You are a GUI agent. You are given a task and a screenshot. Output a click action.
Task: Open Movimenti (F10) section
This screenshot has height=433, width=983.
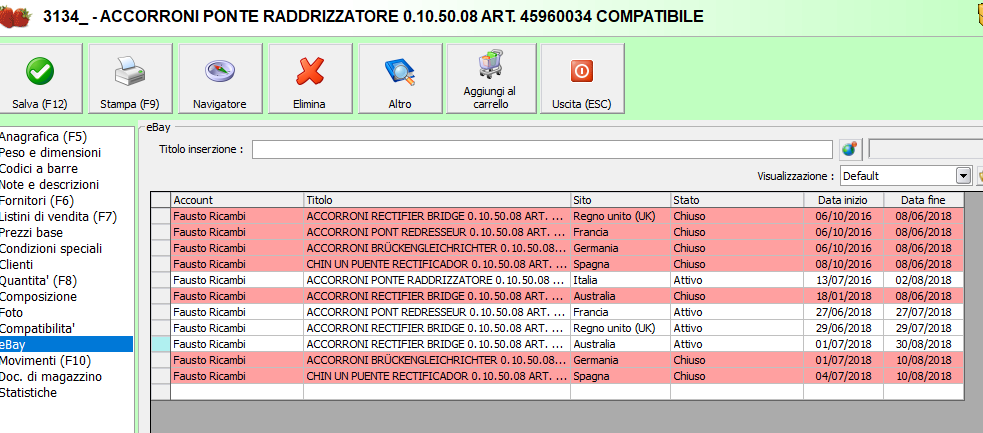pyautogui.click(x=46, y=360)
